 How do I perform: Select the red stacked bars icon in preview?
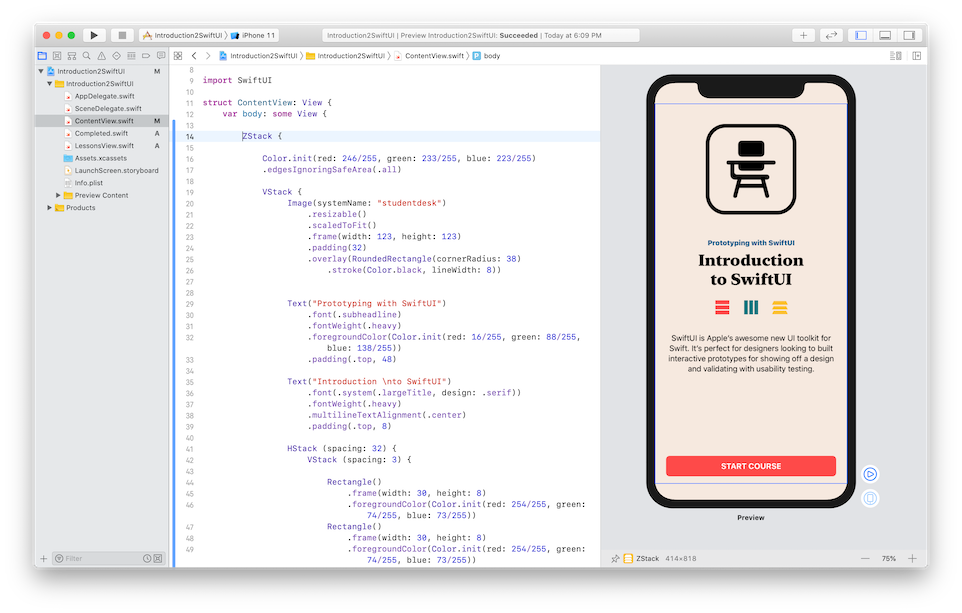click(x=722, y=307)
